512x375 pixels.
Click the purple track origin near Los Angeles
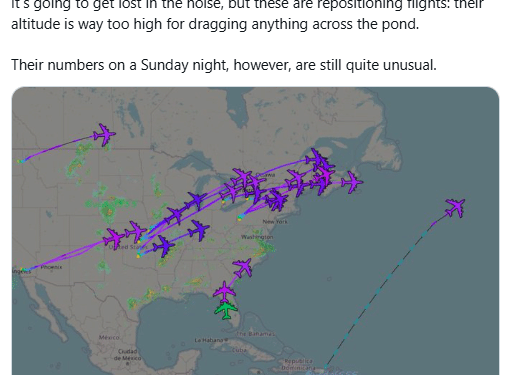point(23,269)
